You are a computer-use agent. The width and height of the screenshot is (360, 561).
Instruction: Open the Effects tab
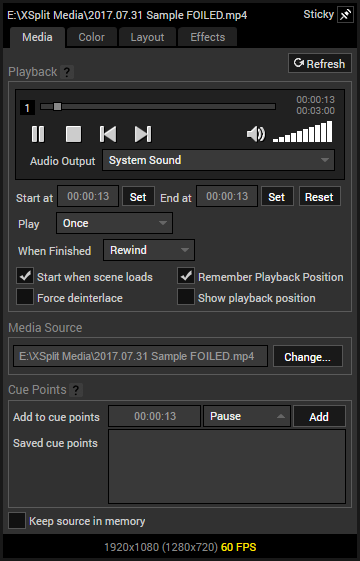[x=208, y=37]
